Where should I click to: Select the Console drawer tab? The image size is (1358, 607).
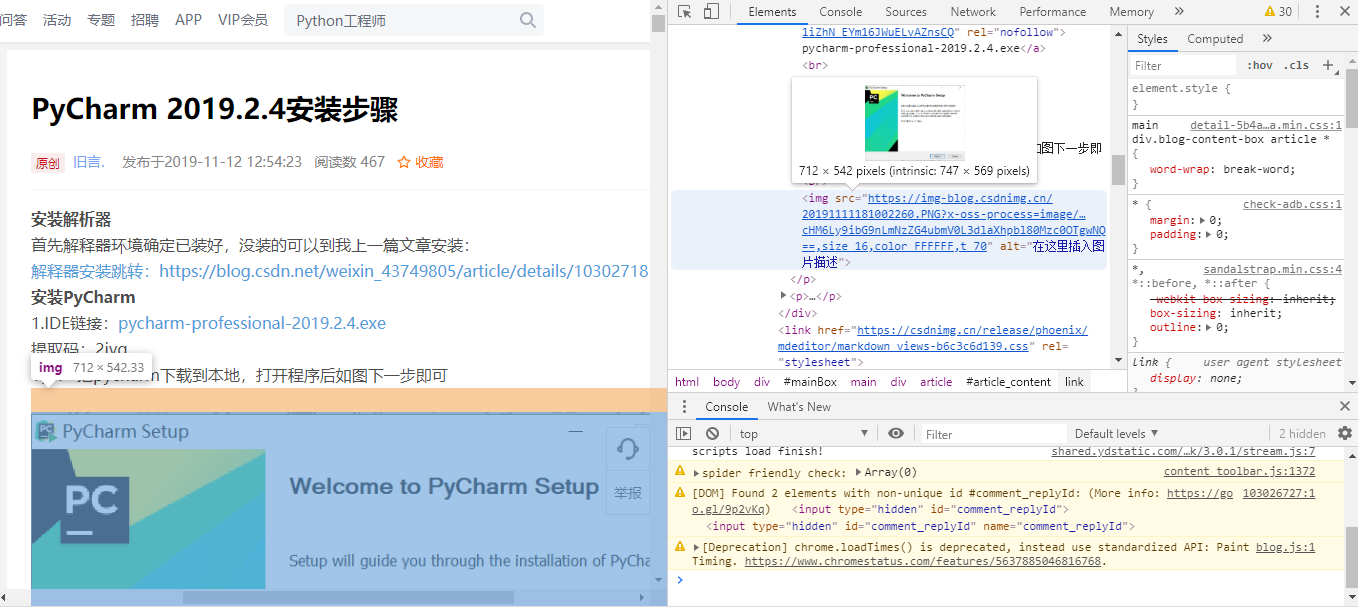(x=726, y=406)
